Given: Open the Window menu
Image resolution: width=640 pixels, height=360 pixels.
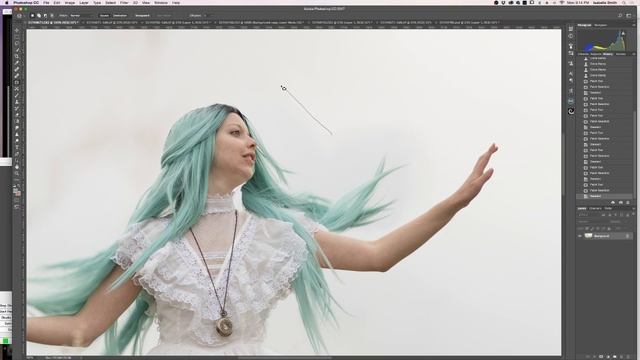Looking at the screenshot, I should pos(161,2).
